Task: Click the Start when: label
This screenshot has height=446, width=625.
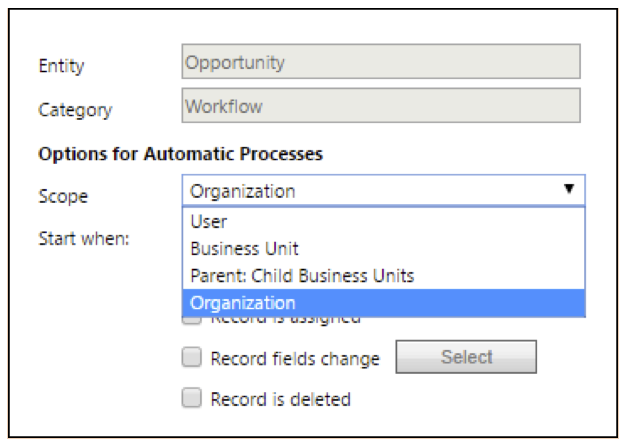Action: 84,239
